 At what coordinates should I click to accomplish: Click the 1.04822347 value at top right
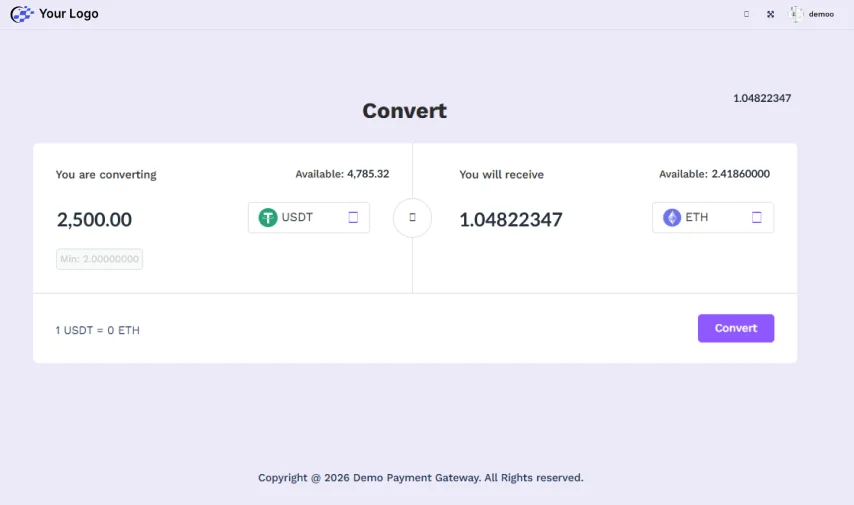762,98
